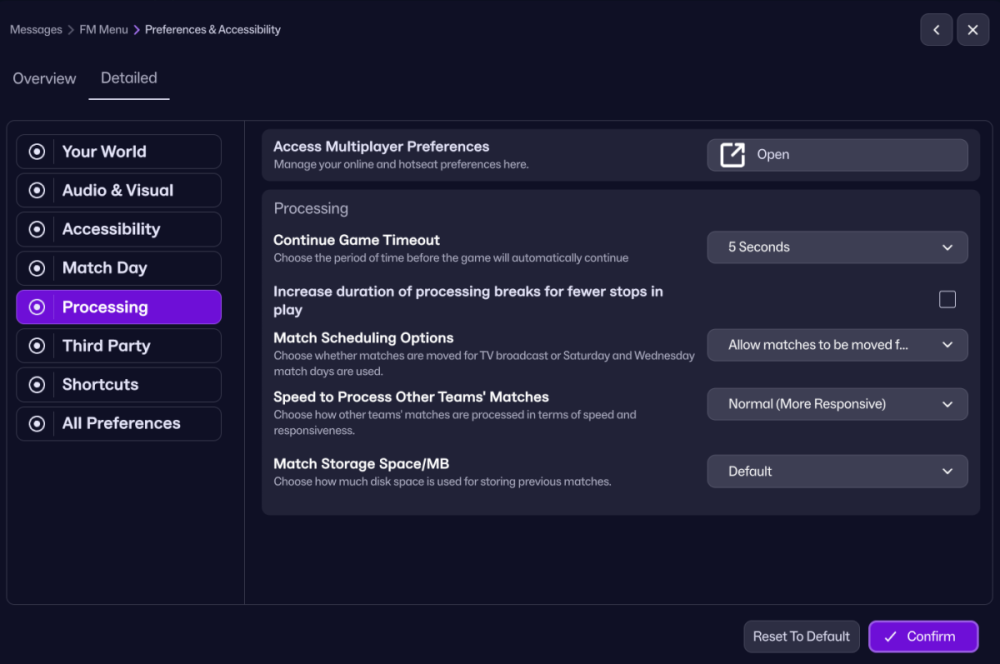Enable increased processing breaks duration checkbox
Viewport: 1000px width, 664px height.
[x=947, y=300]
